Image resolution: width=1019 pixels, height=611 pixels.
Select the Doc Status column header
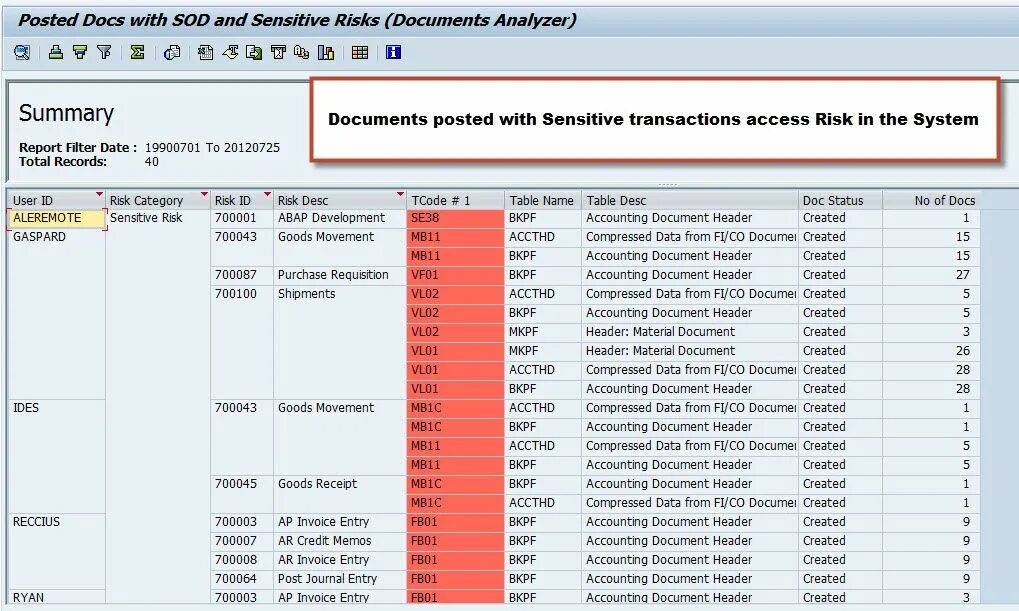[x=840, y=200]
